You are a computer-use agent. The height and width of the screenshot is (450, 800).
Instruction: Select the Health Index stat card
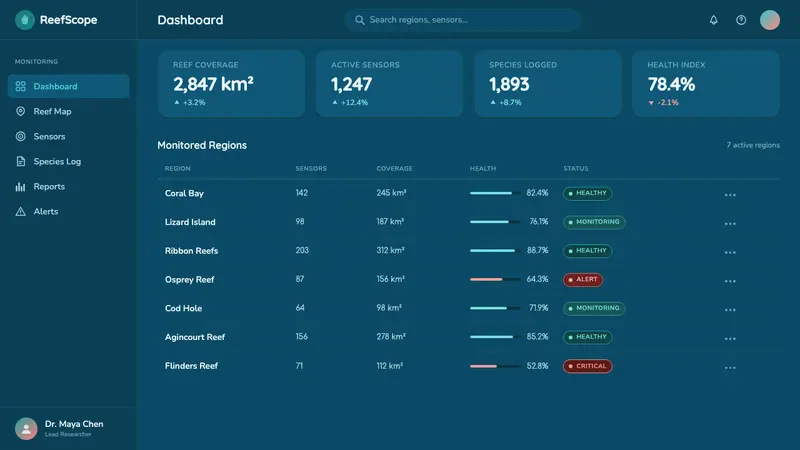click(x=706, y=84)
